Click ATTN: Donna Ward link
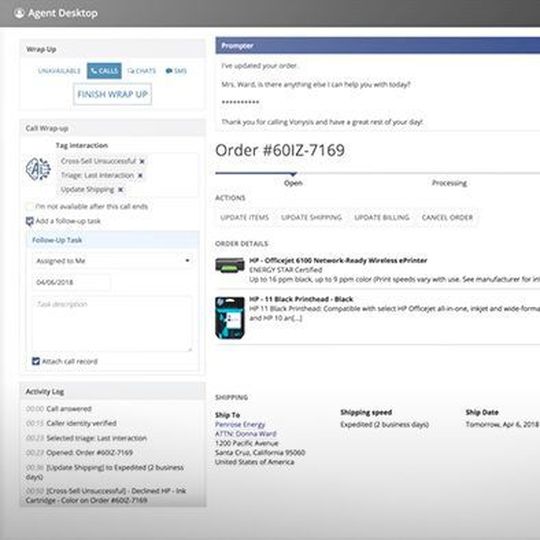The height and width of the screenshot is (540, 540). [x=246, y=434]
